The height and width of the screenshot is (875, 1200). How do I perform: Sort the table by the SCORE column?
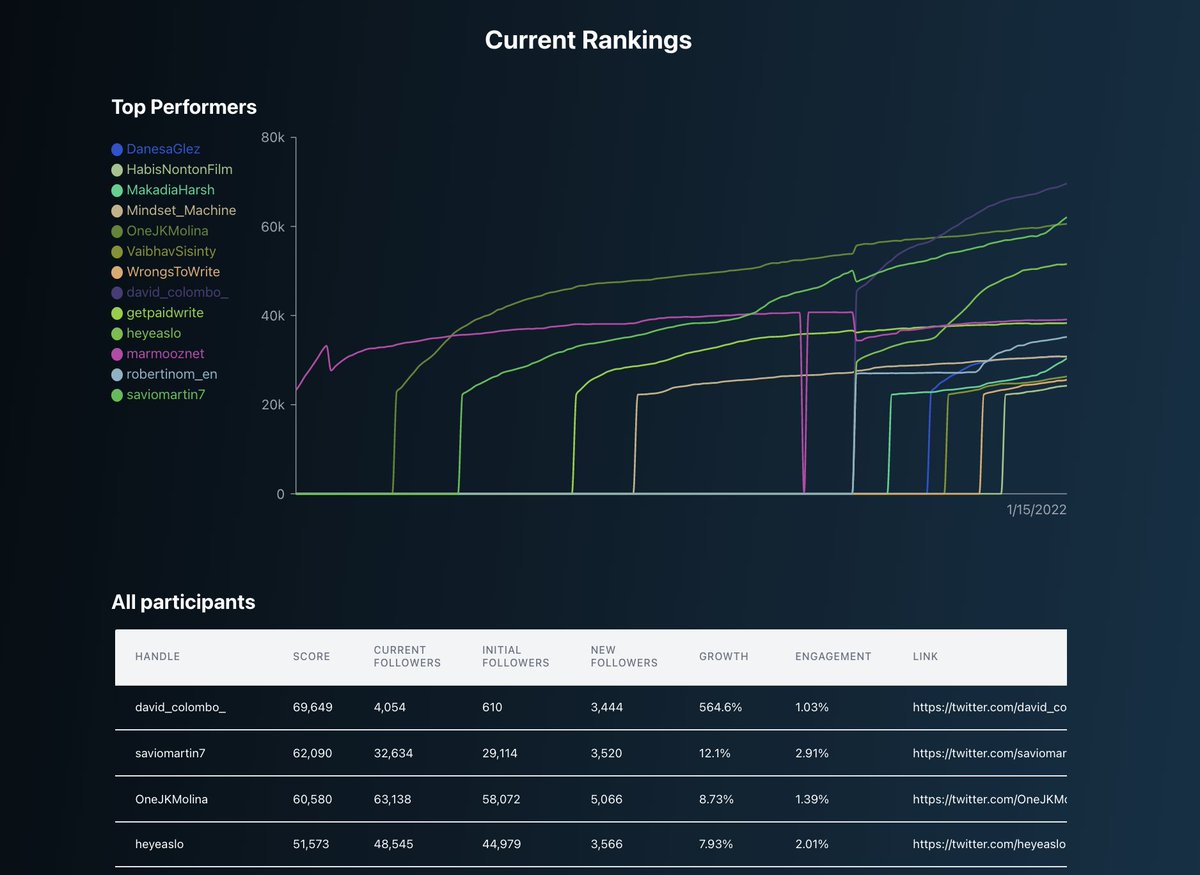click(311, 656)
